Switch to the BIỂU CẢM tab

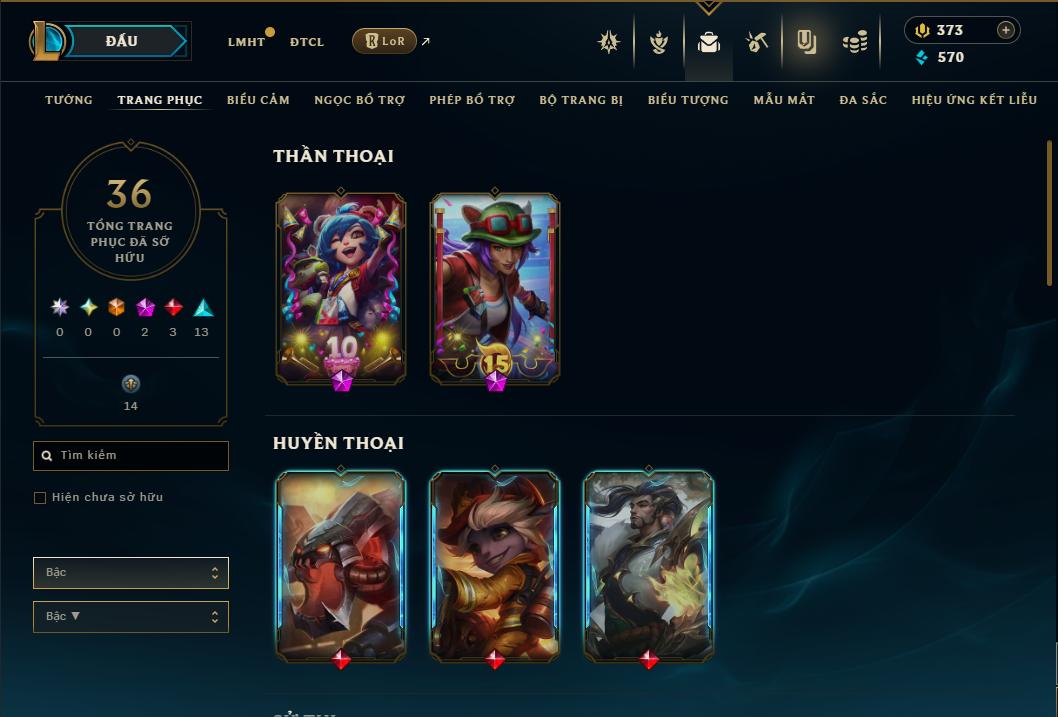(258, 100)
